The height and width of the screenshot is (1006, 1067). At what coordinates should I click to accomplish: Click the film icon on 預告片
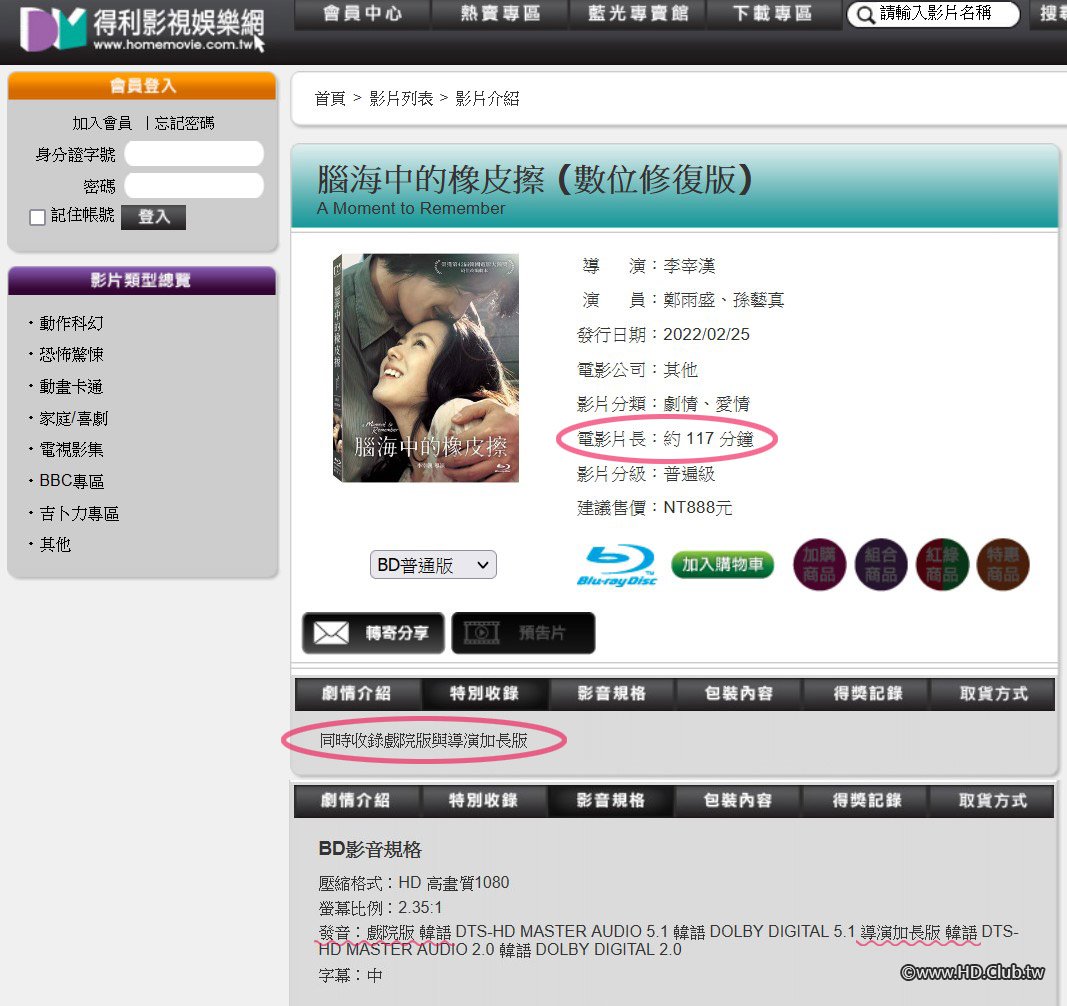(x=482, y=633)
